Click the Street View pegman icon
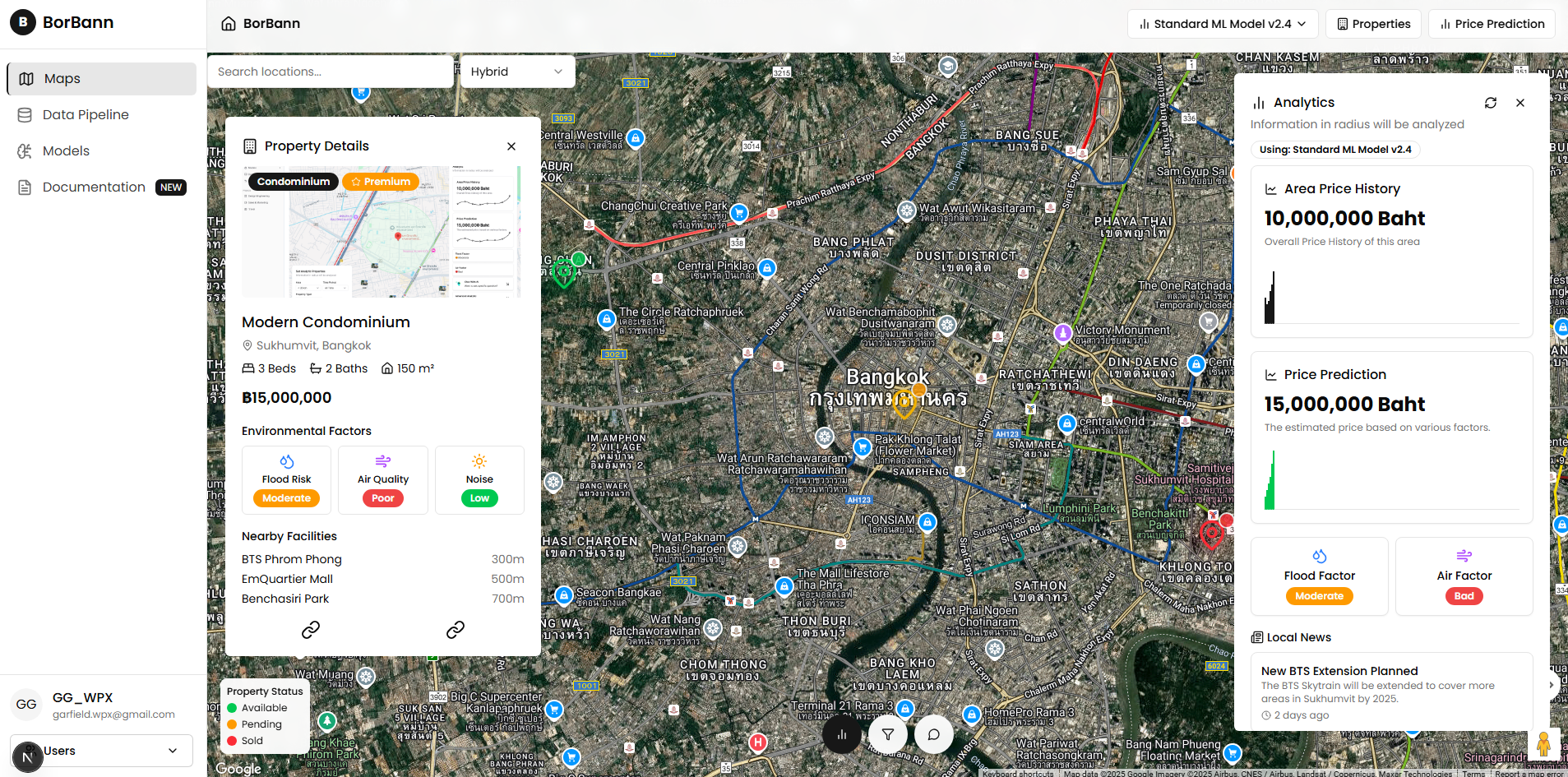Screen dimensions: 1568x777 click(1543, 745)
